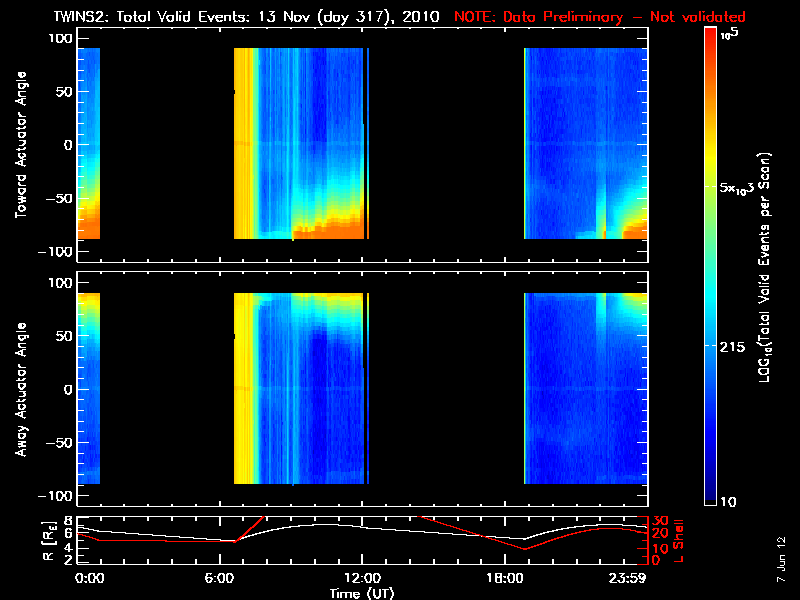Click the 'Toward Actuator Angle' axis label

(21, 144)
